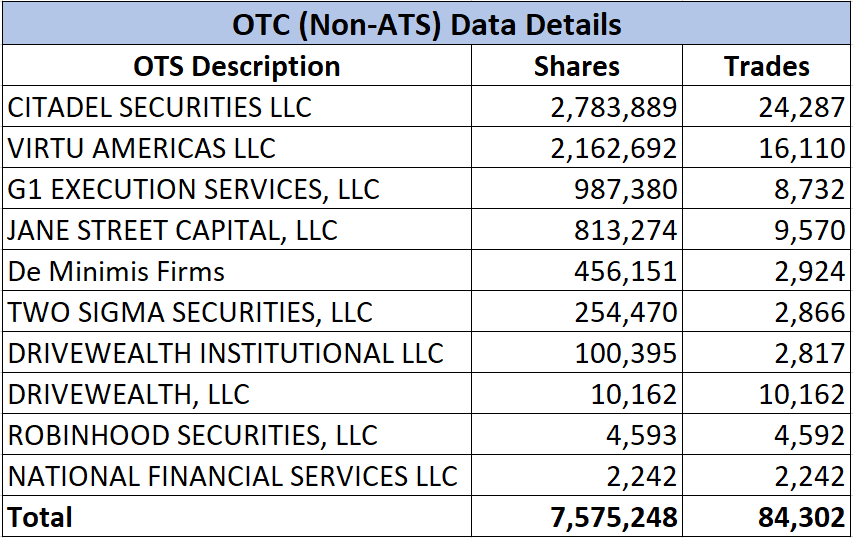The image size is (853, 538).
Task: Click the De Minimis Firms cell
Action: point(117,271)
